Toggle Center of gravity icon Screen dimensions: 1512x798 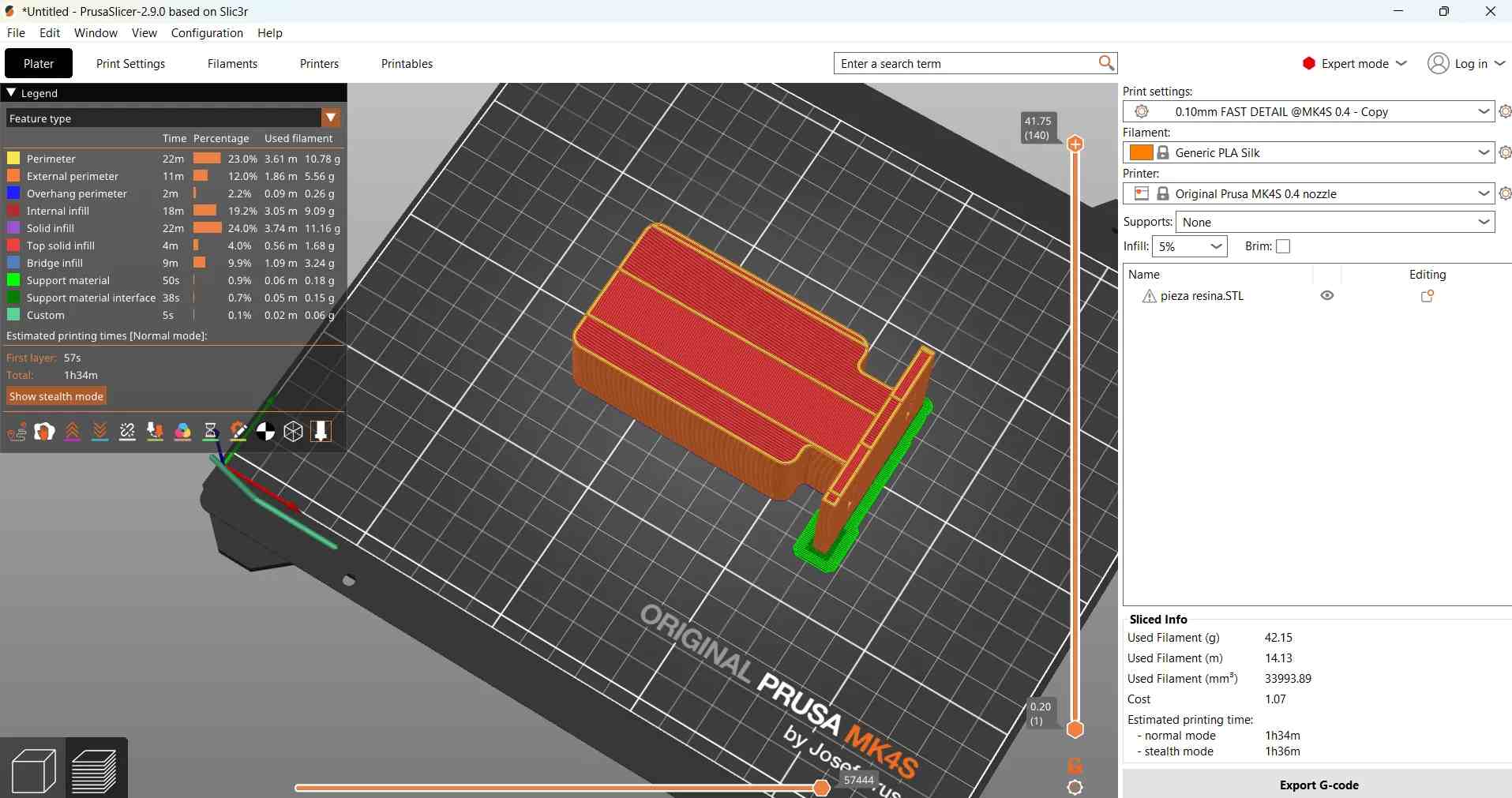tap(265, 432)
